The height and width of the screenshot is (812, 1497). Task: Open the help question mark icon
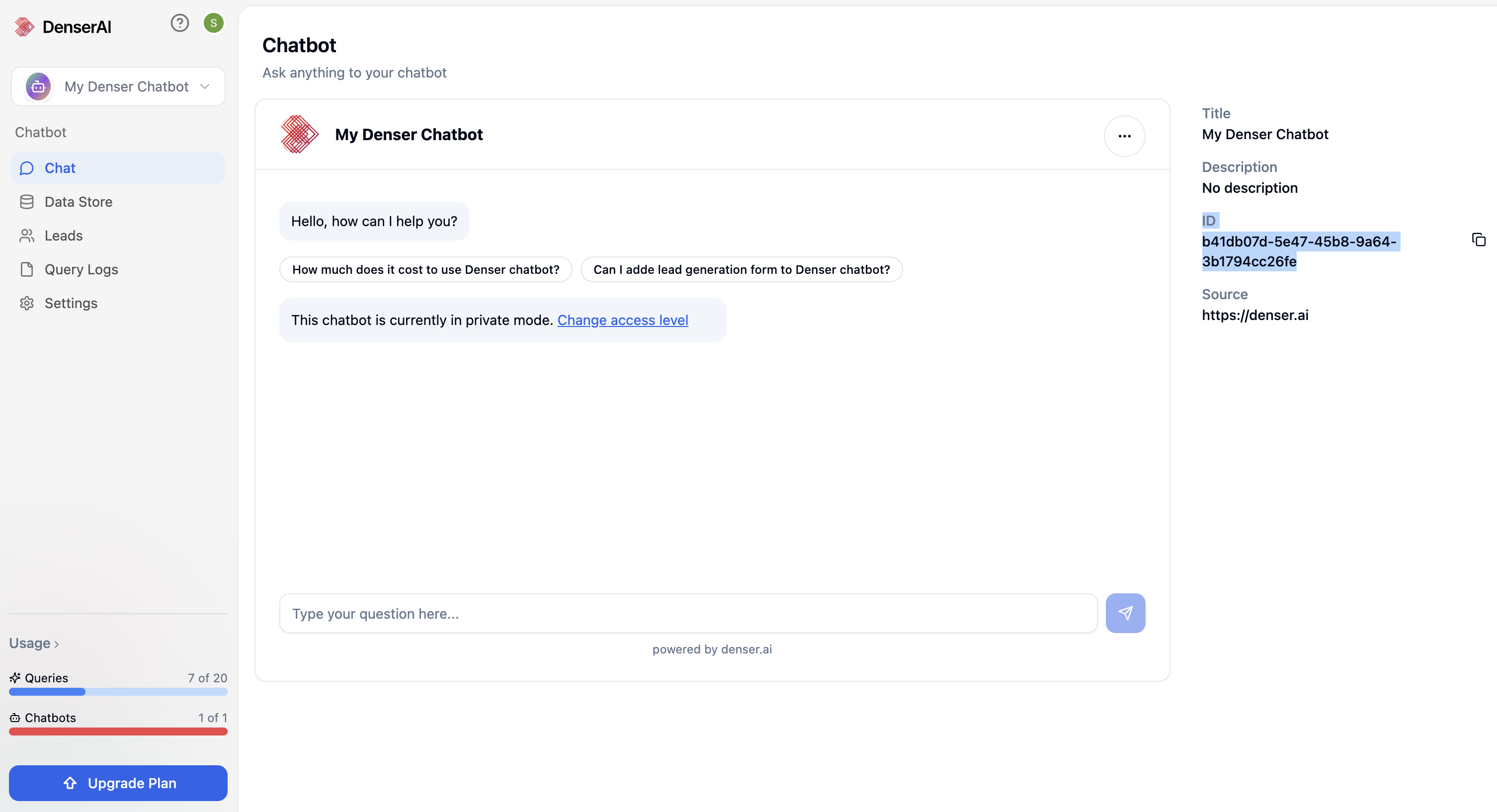coord(179,23)
